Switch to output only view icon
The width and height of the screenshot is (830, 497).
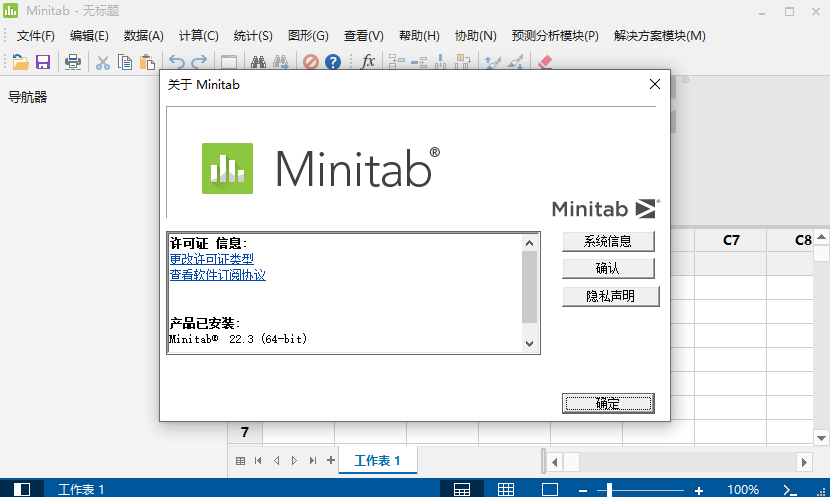point(549,489)
